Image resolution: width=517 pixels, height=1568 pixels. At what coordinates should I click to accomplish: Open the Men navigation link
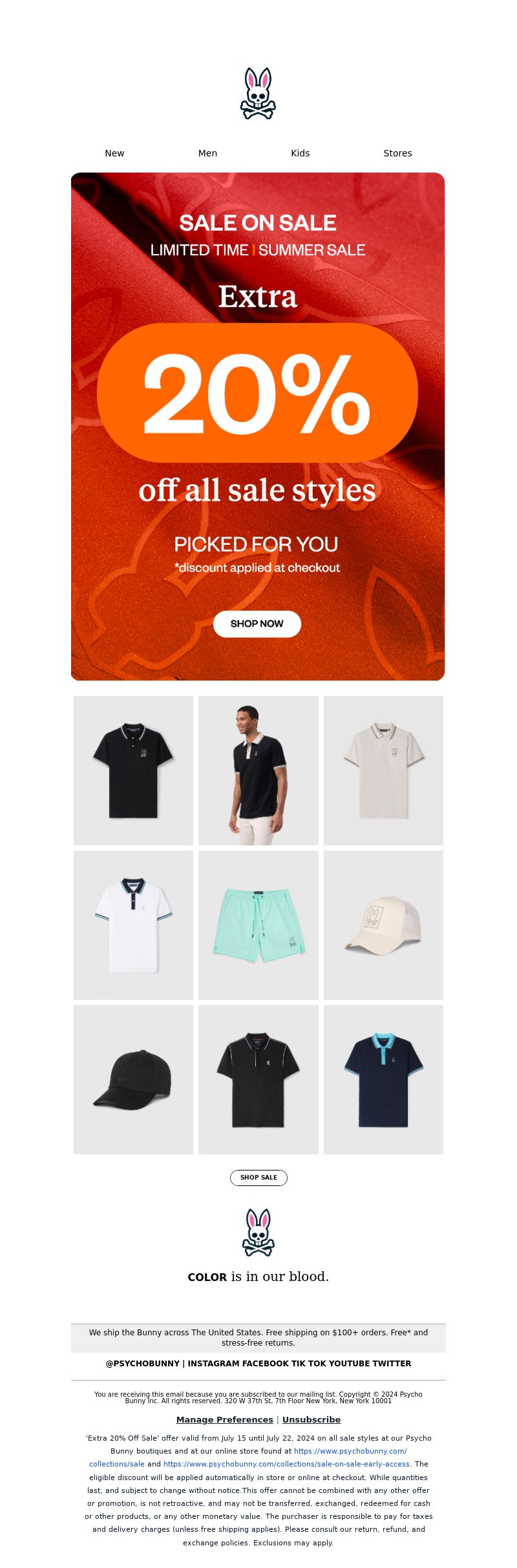pos(207,153)
